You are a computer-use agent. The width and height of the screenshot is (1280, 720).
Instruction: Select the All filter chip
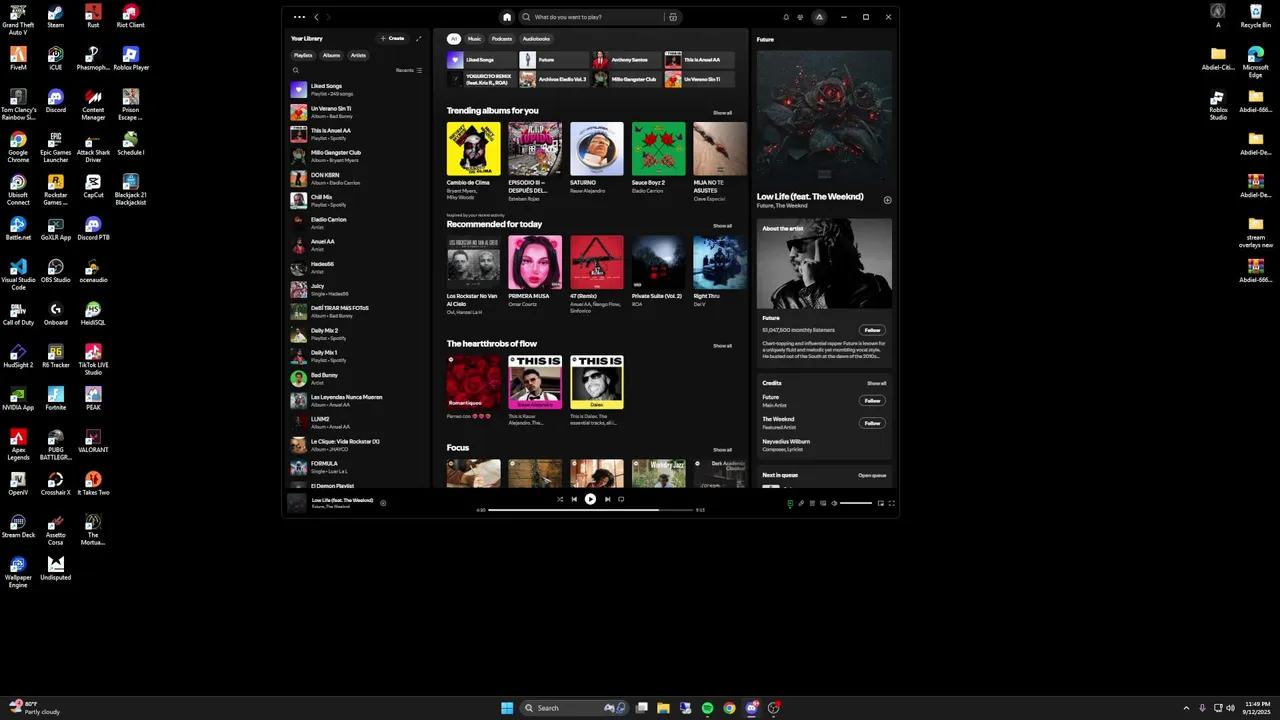pos(454,39)
